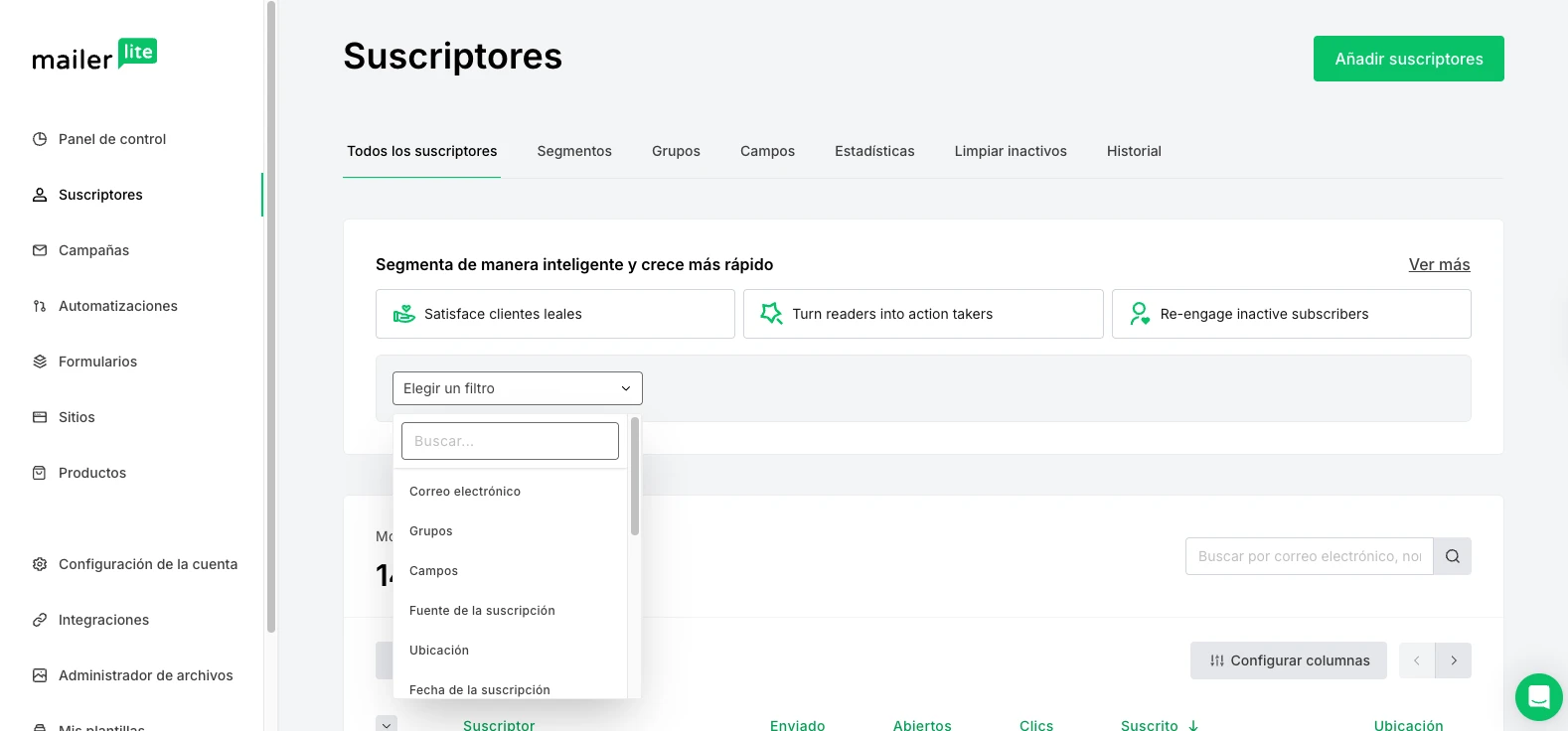Focus the Buscar filter search field
Screen dimensions: 1568x731
(x=510, y=441)
